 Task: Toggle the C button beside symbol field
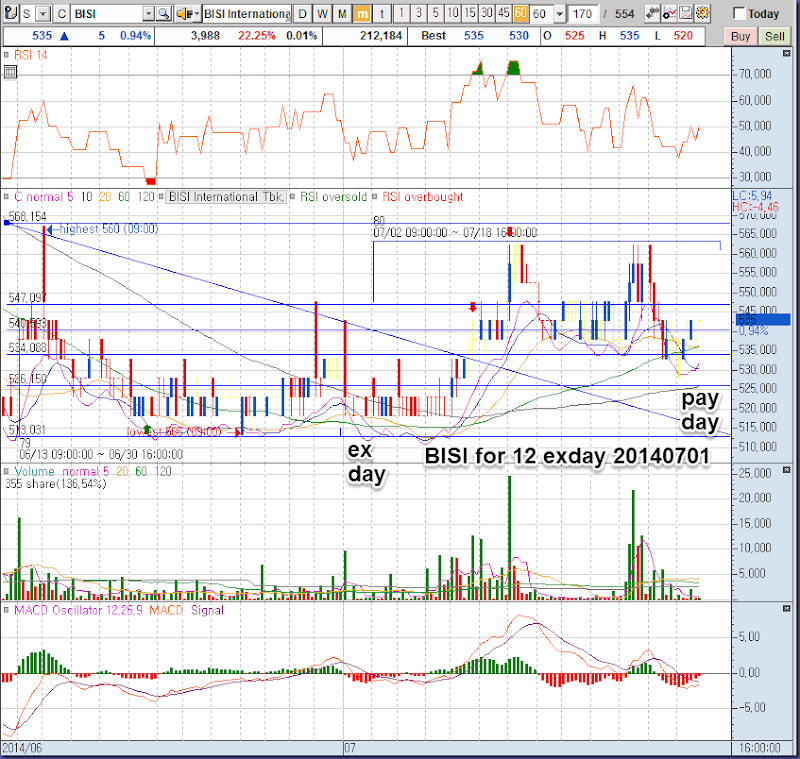62,14
